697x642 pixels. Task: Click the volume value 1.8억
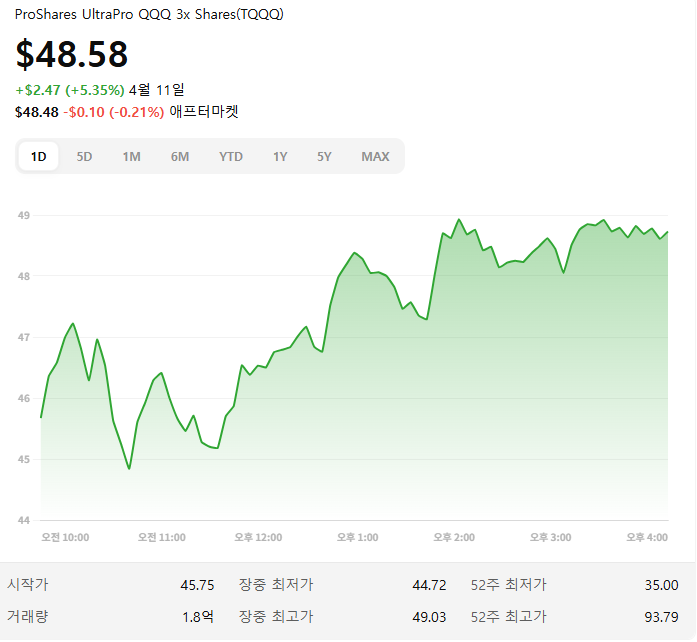pos(198,617)
